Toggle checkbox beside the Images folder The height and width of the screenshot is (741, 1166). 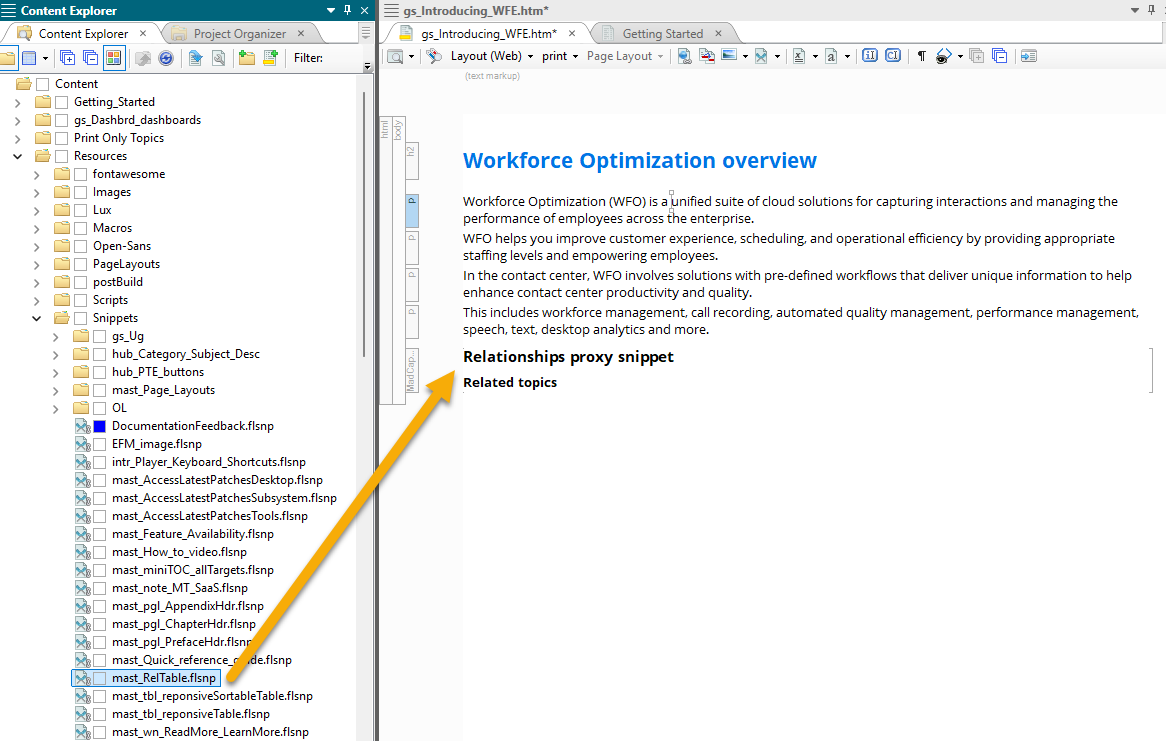click(81, 192)
